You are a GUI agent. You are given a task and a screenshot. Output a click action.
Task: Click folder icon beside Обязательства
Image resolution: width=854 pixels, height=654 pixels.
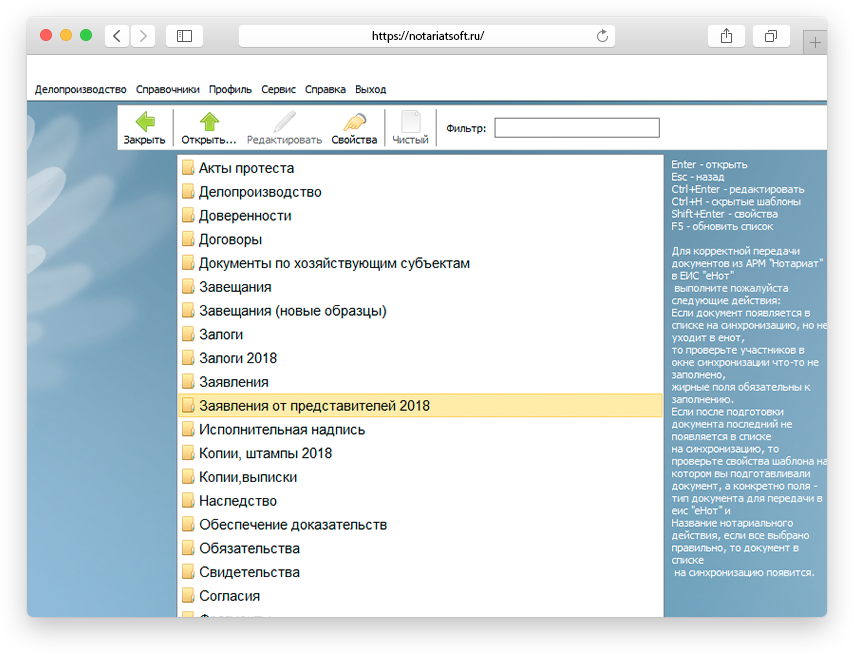click(188, 548)
